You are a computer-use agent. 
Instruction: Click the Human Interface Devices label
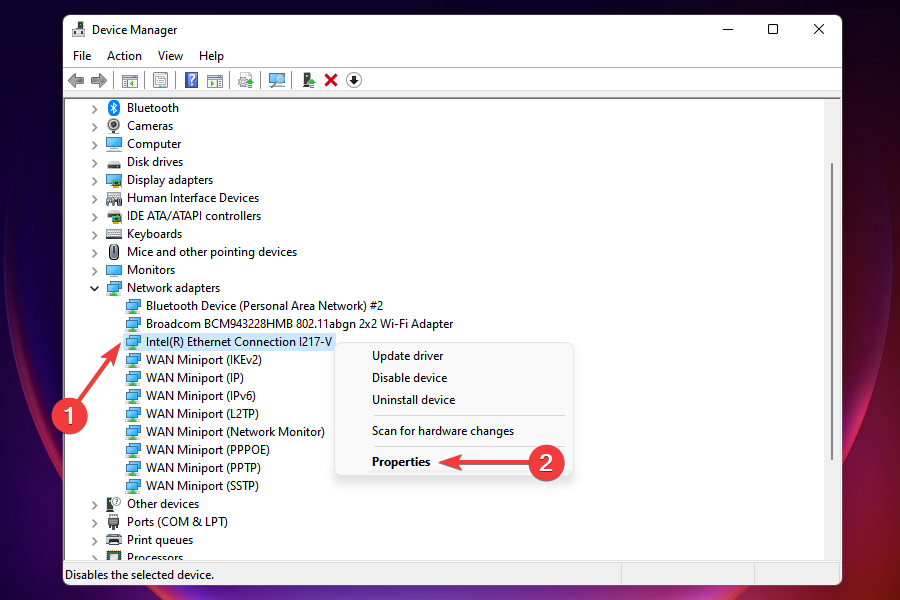[x=193, y=198]
